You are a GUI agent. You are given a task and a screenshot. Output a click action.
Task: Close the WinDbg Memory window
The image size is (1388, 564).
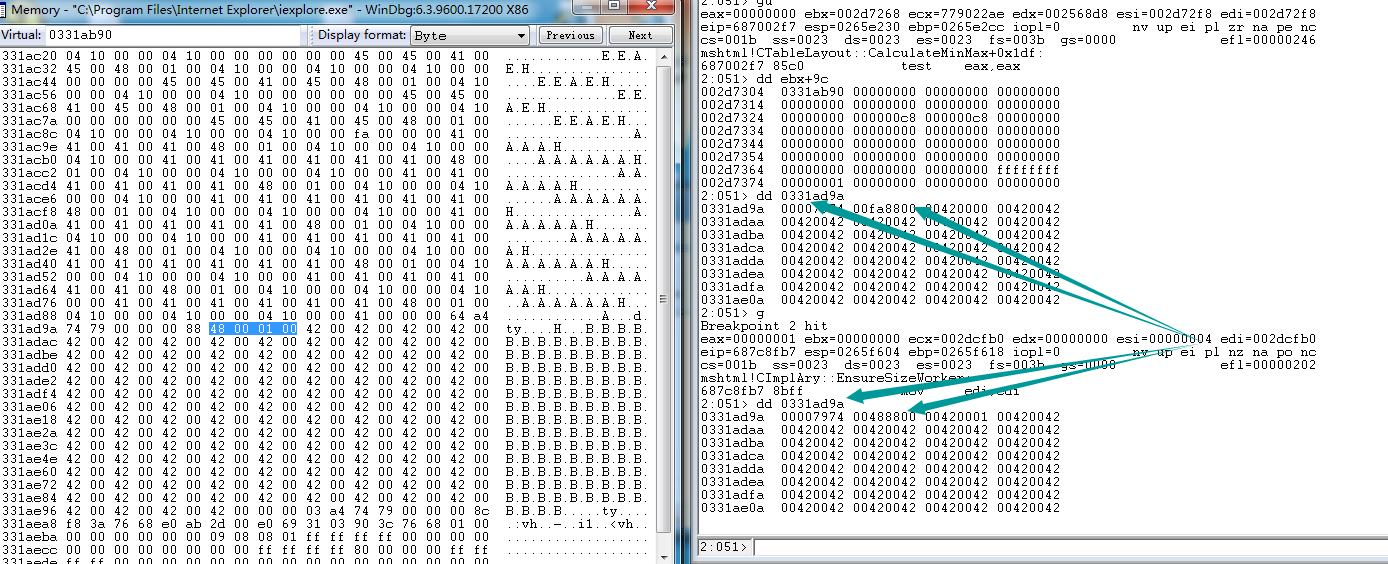pyautogui.click(x=651, y=8)
